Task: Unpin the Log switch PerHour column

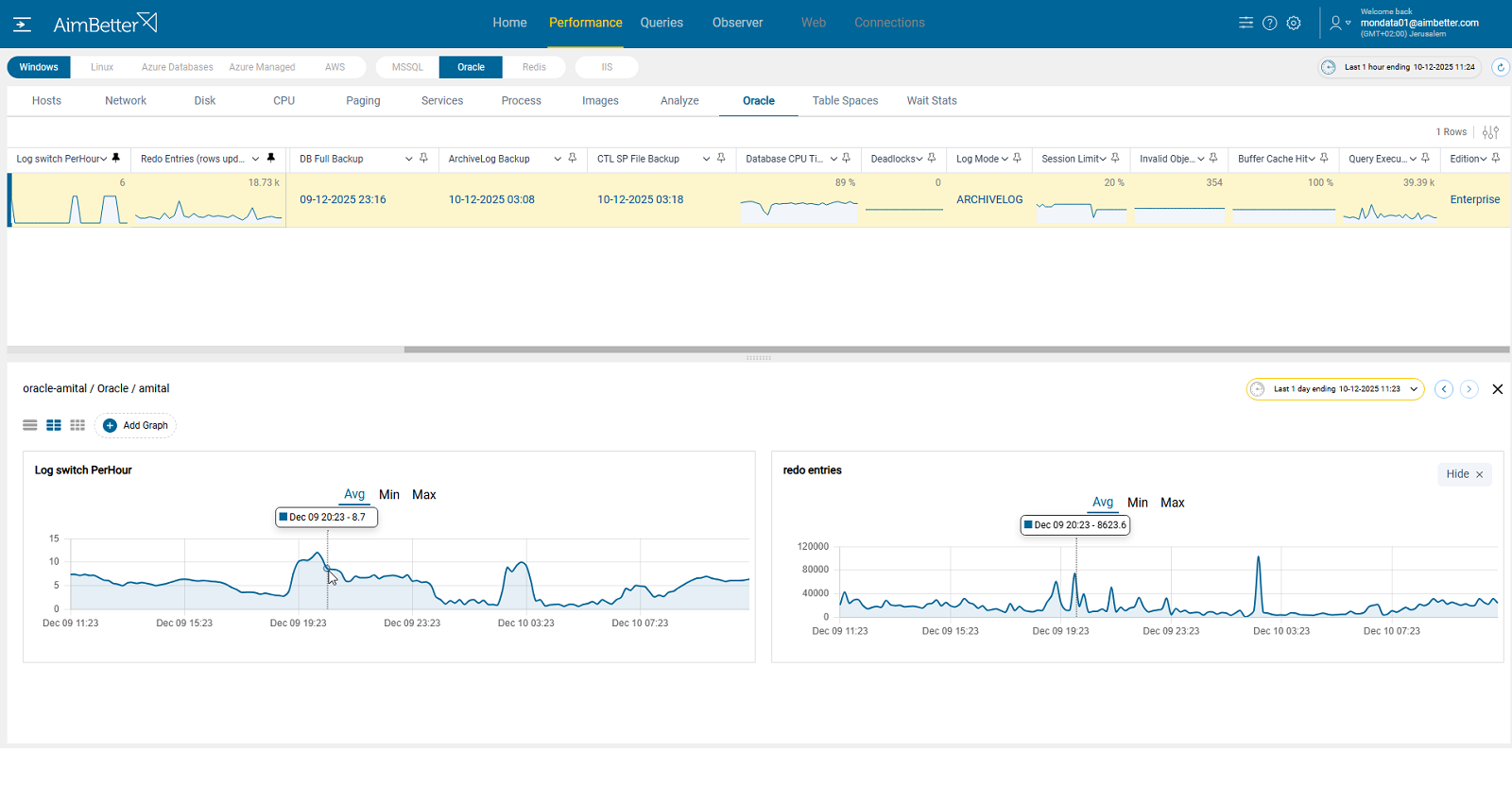Action: [116, 159]
